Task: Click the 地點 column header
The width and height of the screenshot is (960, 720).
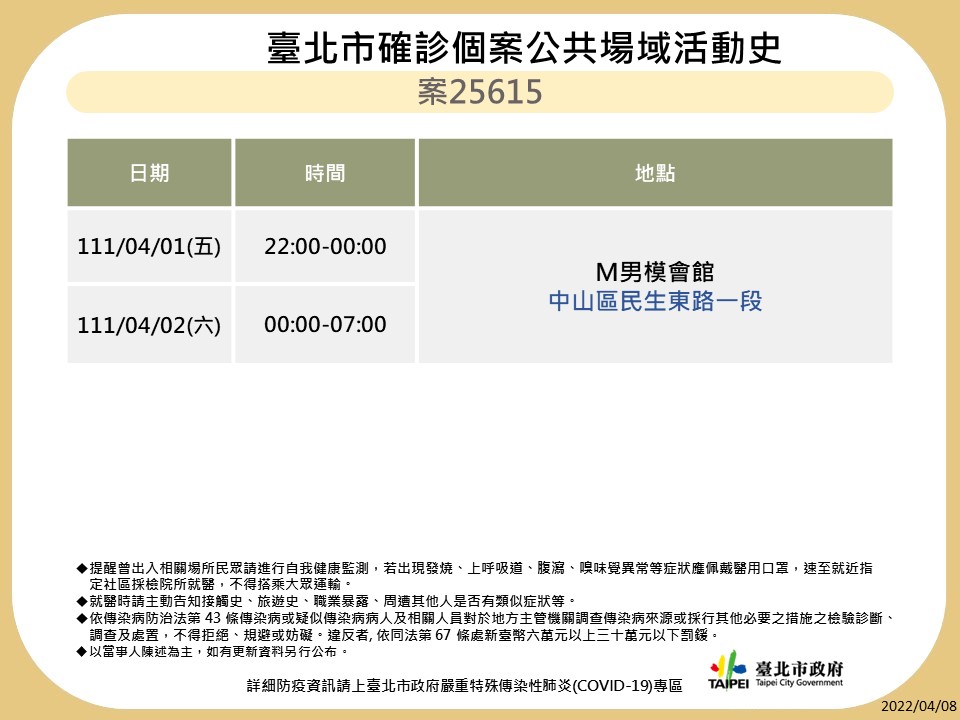Action: pos(655,173)
